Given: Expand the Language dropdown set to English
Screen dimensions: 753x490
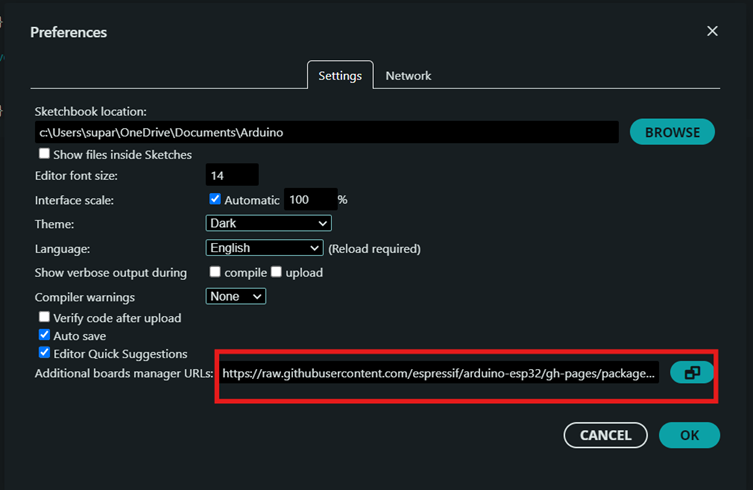Looking at the screenshot, I should click(264, 248).
